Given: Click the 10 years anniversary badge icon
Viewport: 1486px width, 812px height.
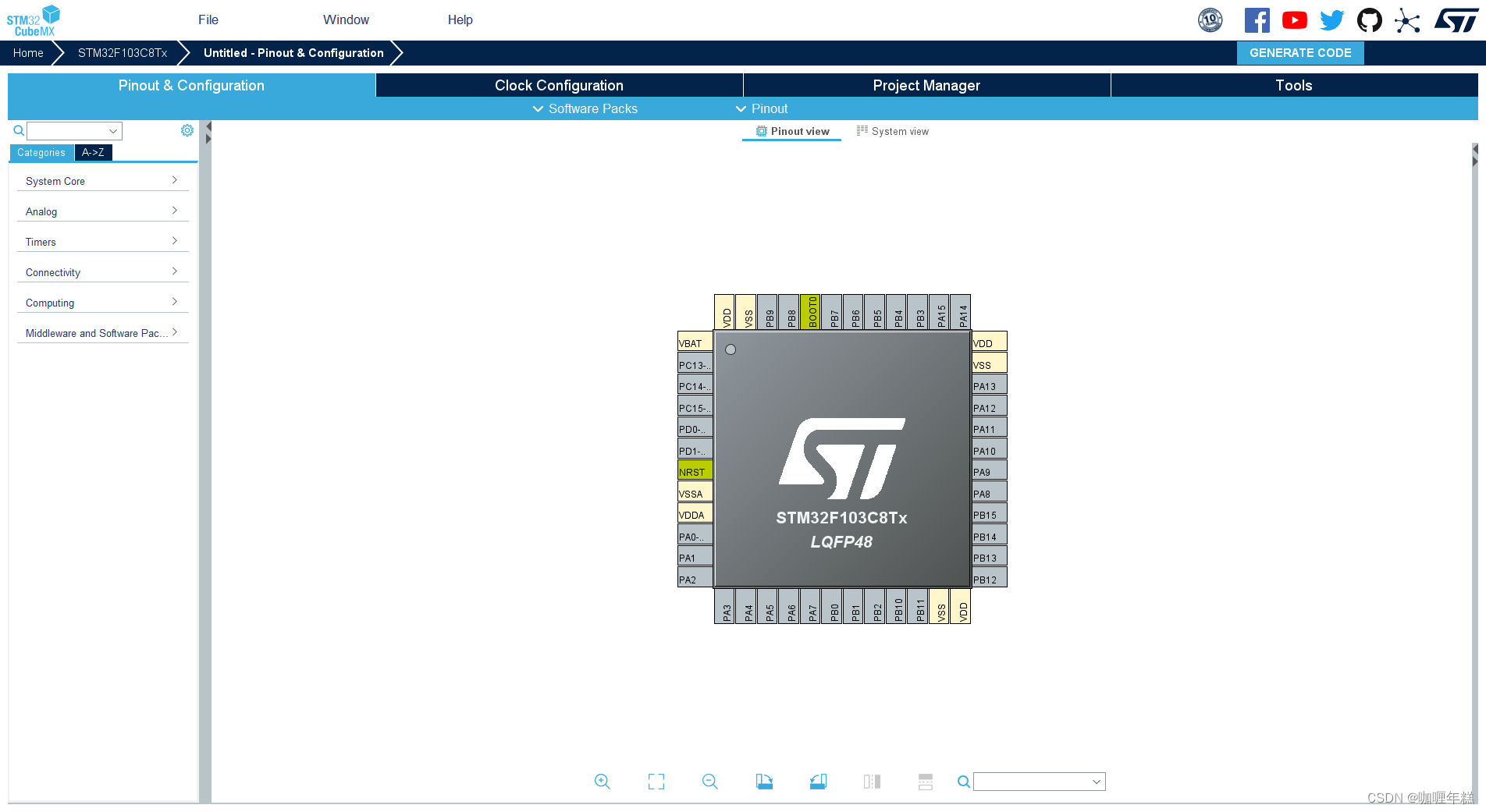Looking at the screenshot, I should [1210, 20].
